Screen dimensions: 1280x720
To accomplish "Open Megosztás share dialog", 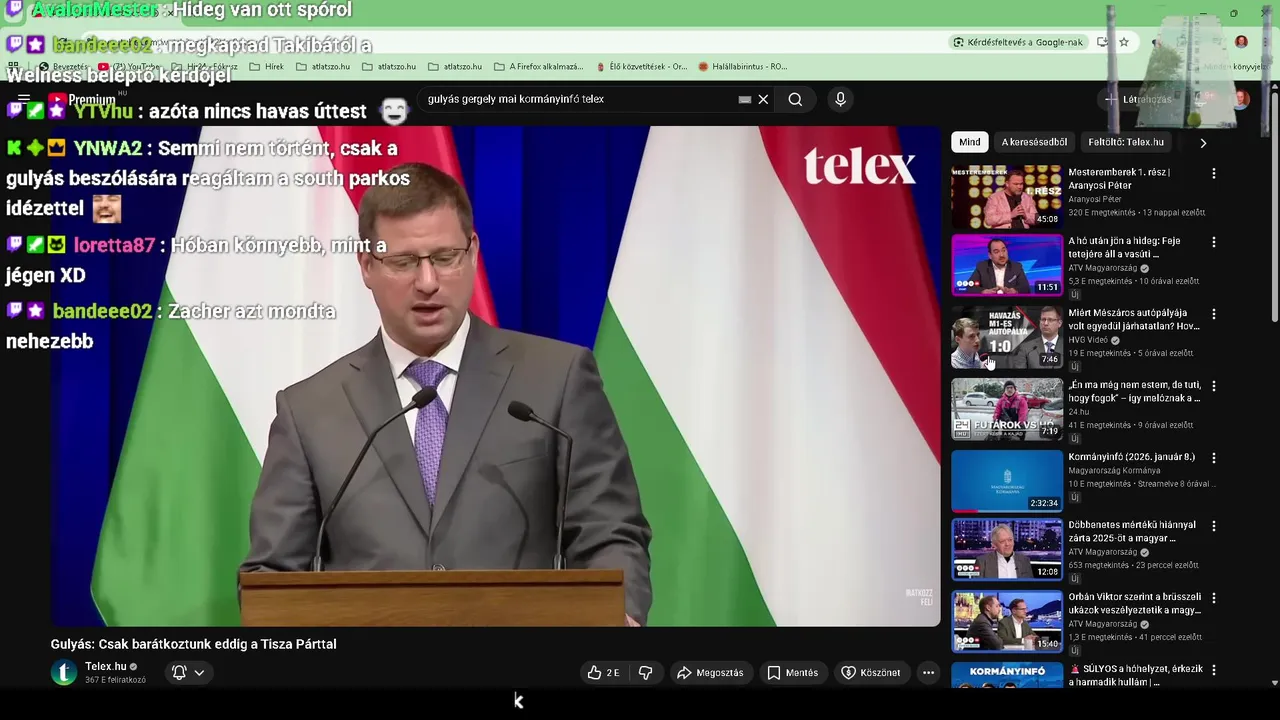I will (x=711, y=673).
